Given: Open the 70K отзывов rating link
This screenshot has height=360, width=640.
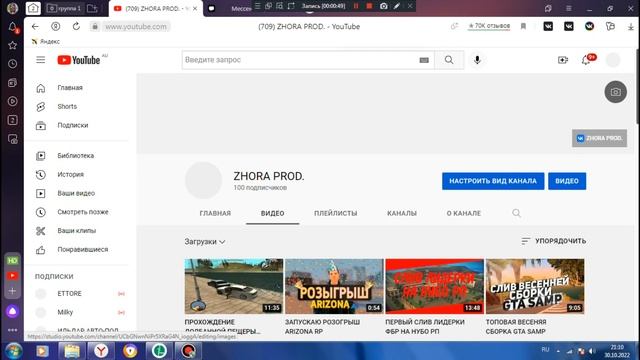Looking at the screenshot, I should tap(489, 26).
